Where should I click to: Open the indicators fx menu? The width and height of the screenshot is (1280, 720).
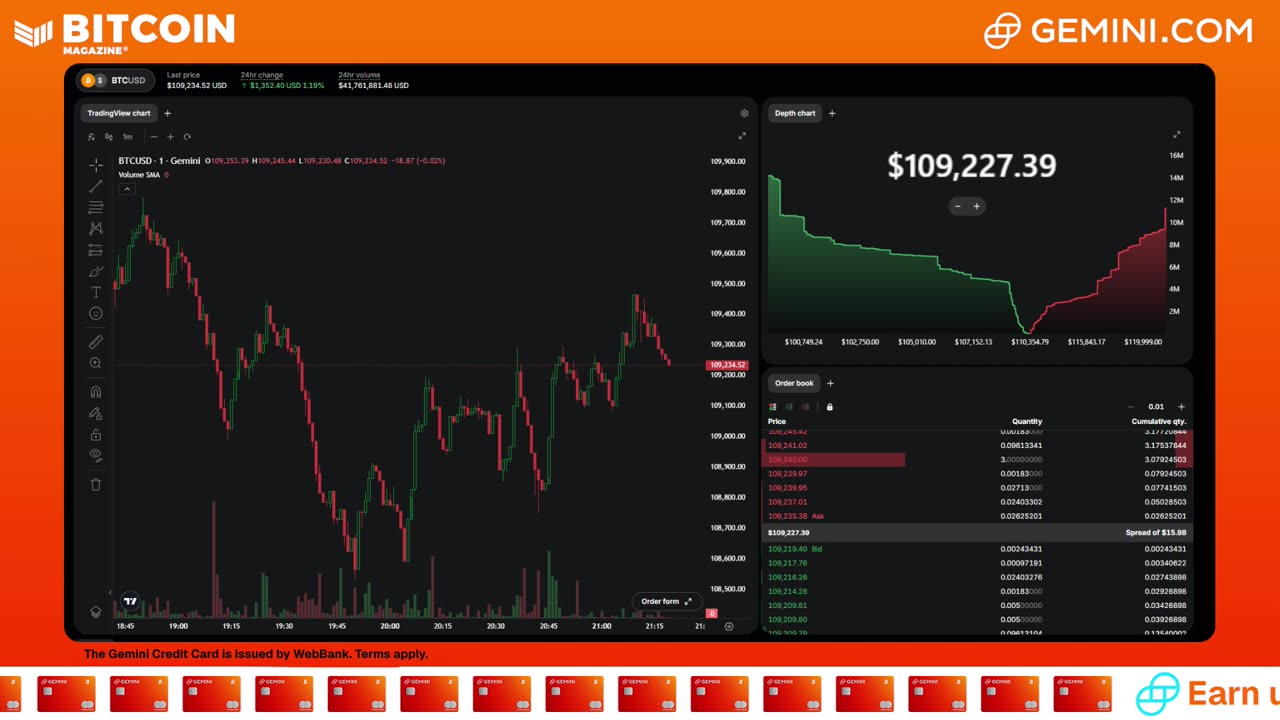[x=91, y=137]
